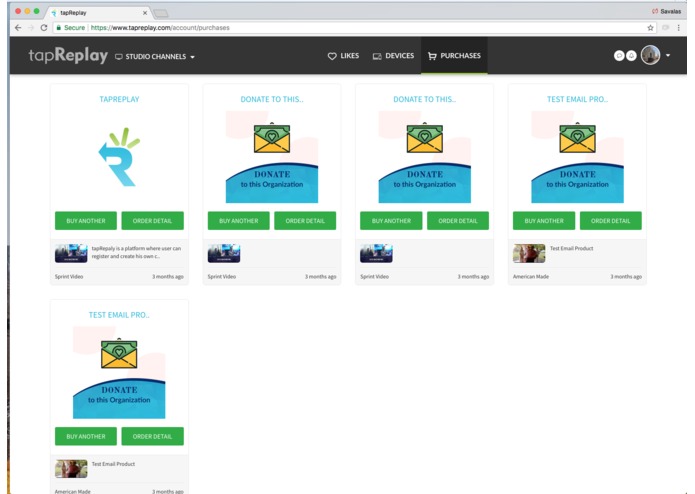The height and width of the screenshot is (494, 695).
Task: Click the second Donate card's donation image
Action: coord(425,156)
